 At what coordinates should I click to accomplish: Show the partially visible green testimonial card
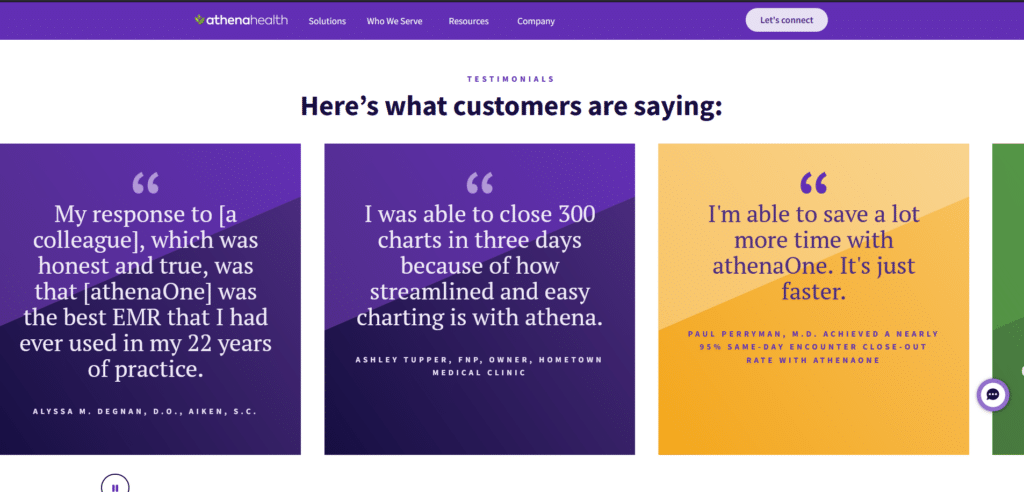tap(1007, 298)
